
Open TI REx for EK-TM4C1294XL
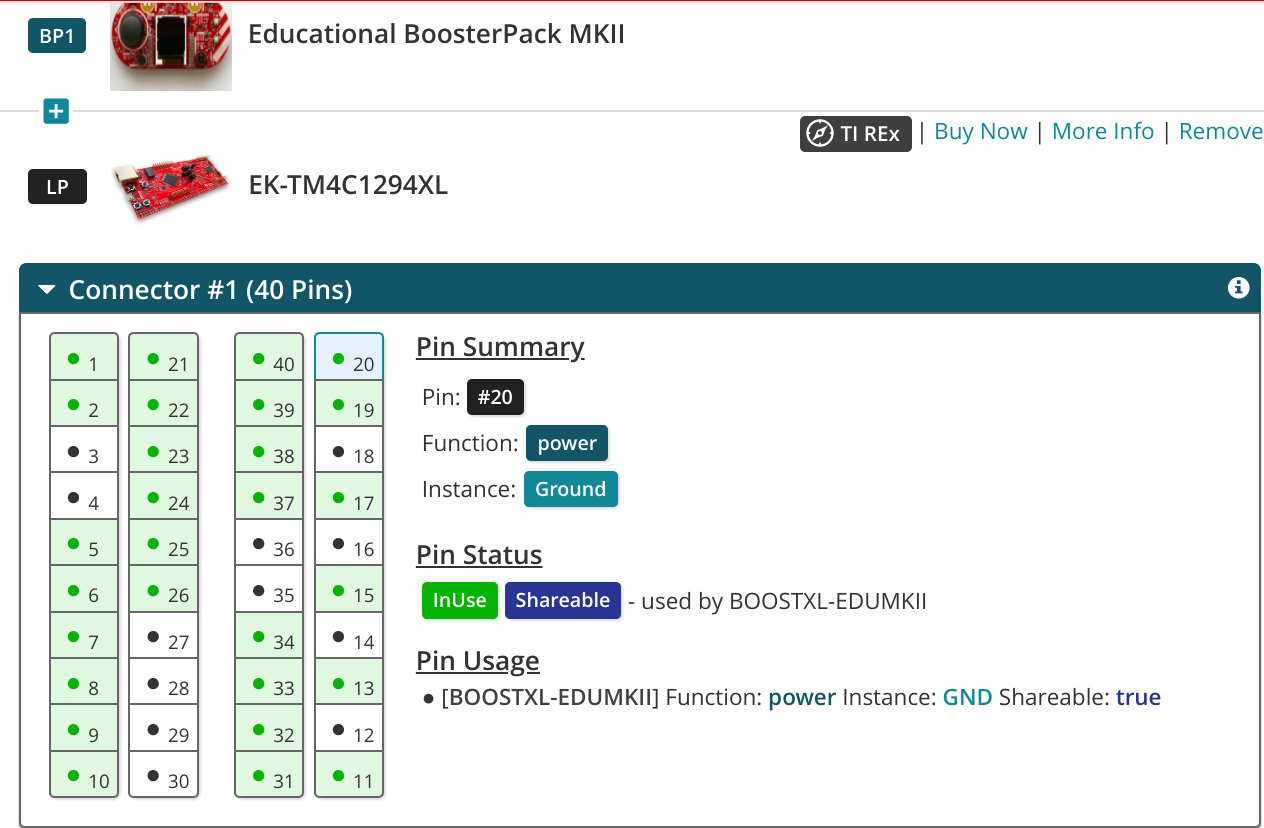click(856, 133)
